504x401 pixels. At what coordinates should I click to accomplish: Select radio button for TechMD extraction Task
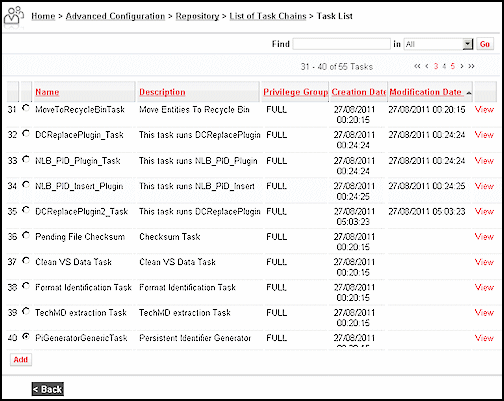tap(26, 311)
